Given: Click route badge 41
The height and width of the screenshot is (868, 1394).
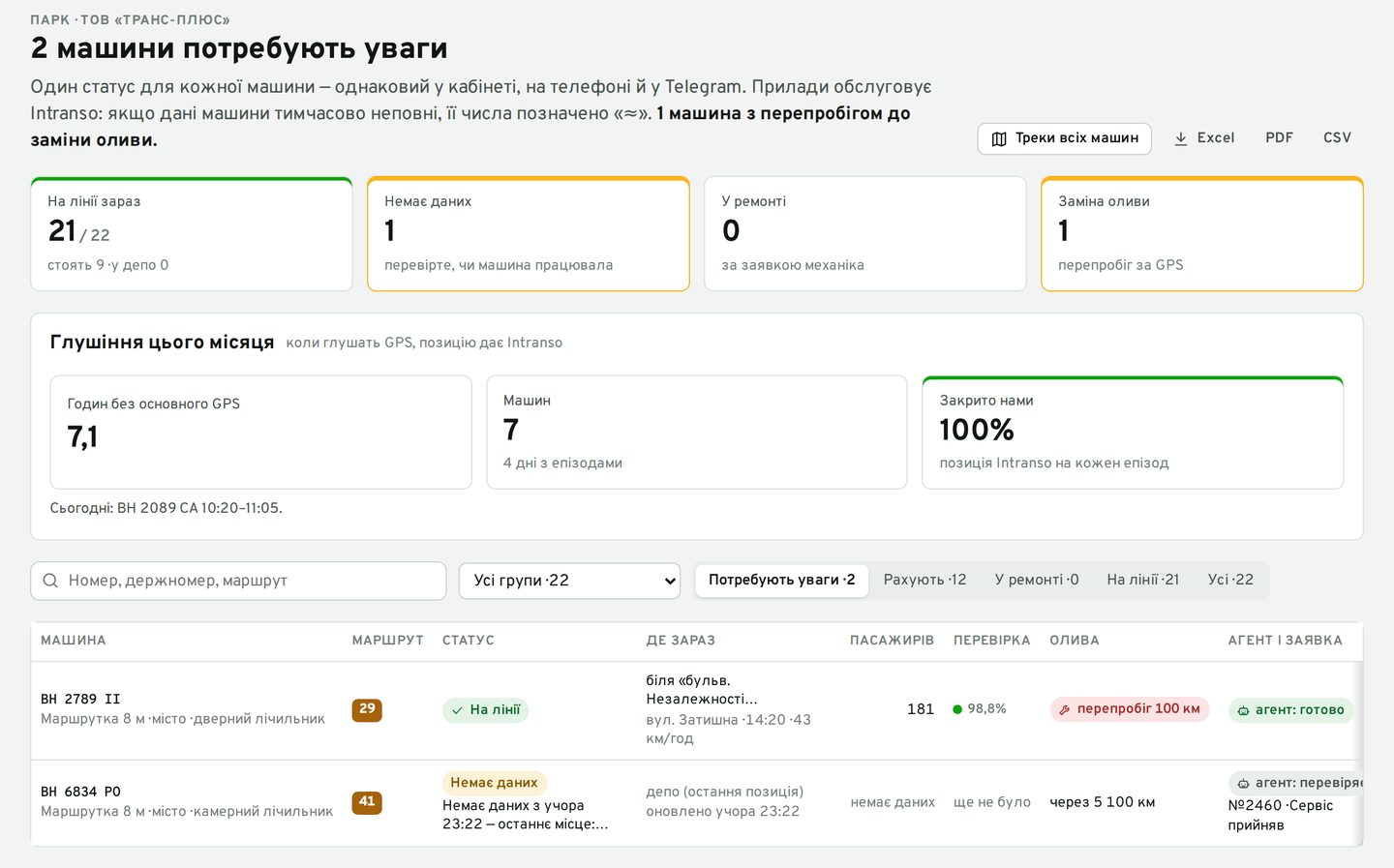Looking at the screenshot, I should (x=367, y=802).
